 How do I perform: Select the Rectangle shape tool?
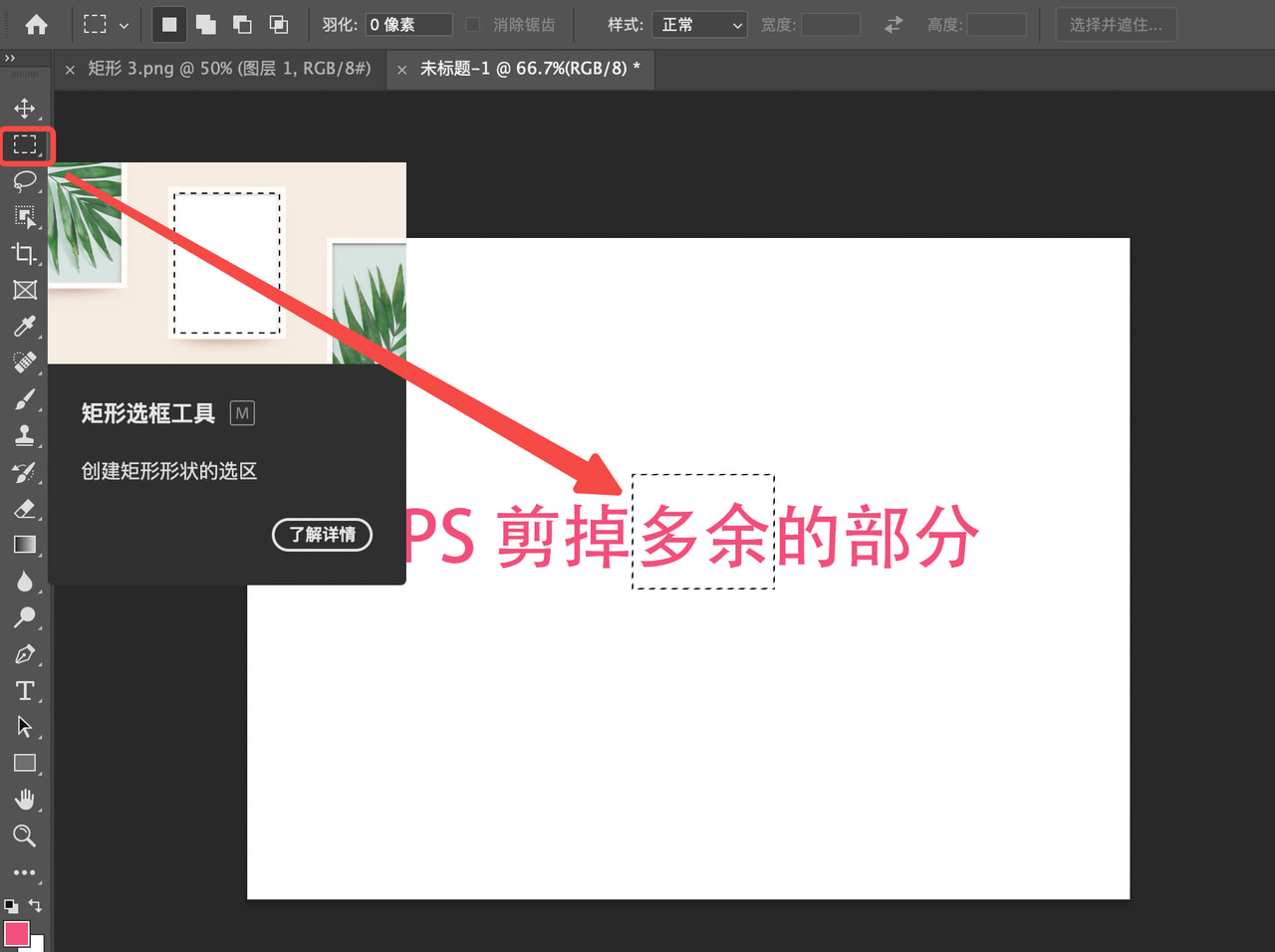tap(25, 764)
